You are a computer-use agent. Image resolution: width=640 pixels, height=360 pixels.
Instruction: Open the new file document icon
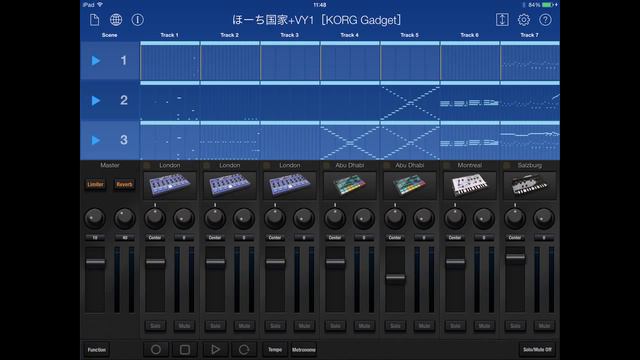(x=94, y=20)
